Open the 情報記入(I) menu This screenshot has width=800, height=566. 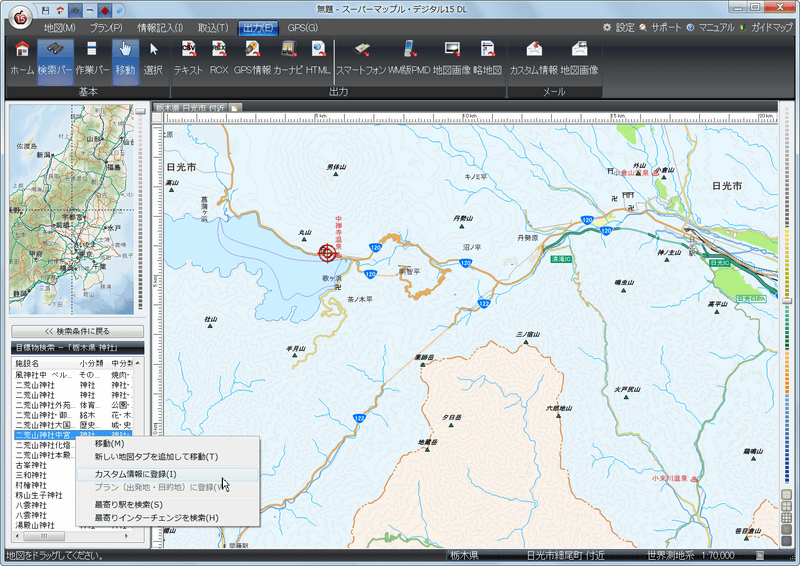[x=160, y=28]
